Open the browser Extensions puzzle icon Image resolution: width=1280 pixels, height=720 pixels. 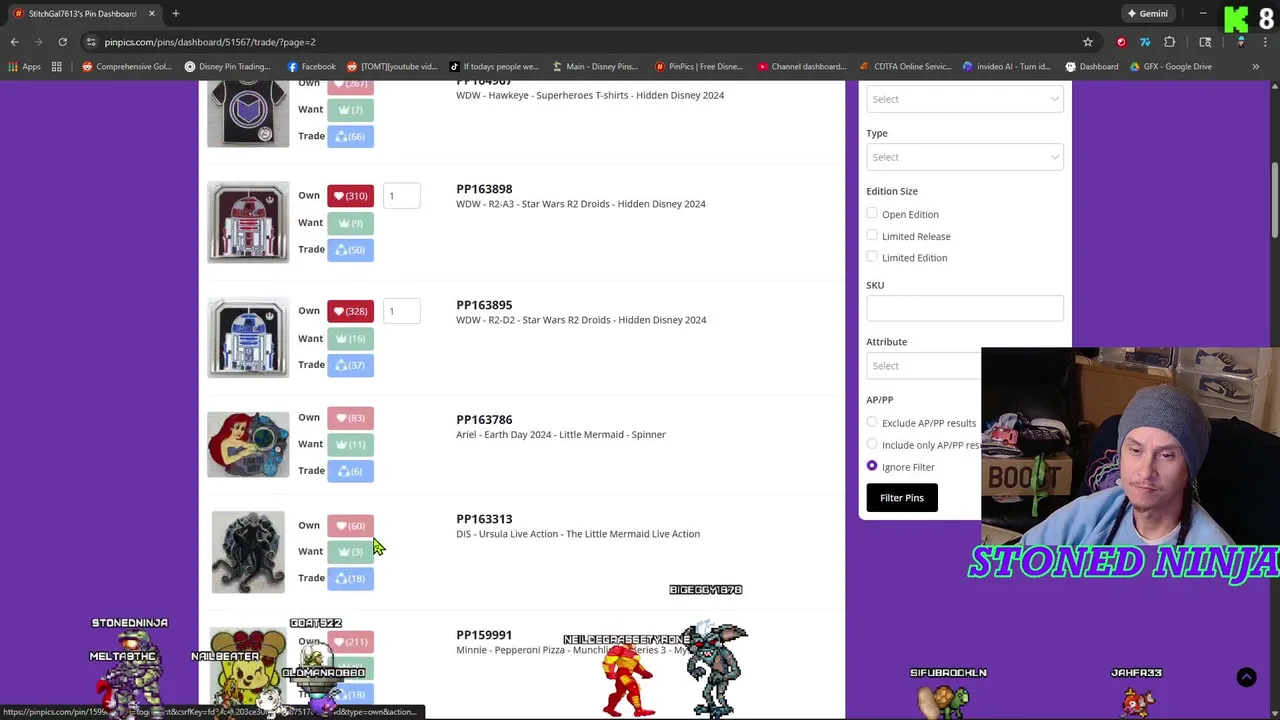click(x=1169, y=42)
